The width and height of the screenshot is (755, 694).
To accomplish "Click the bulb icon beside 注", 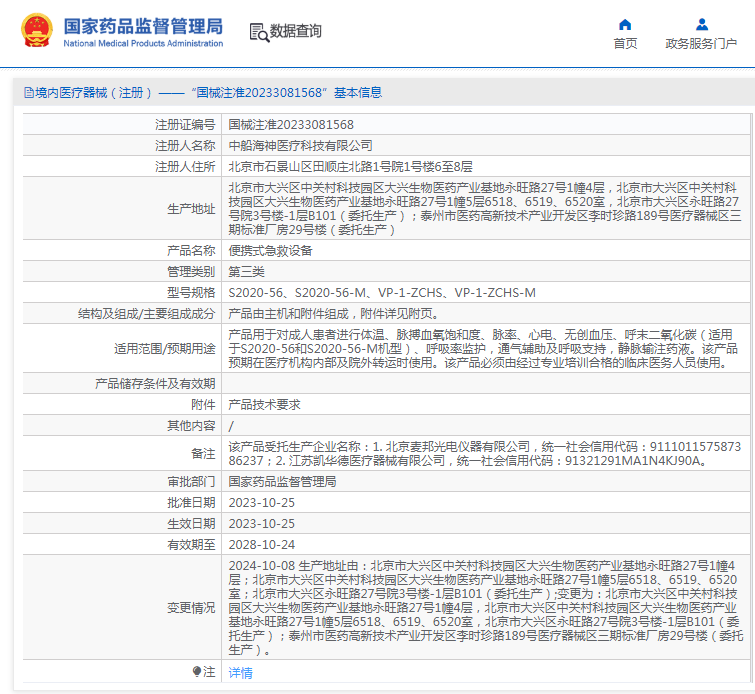I will pyautogui.click(x=196, y=671).
